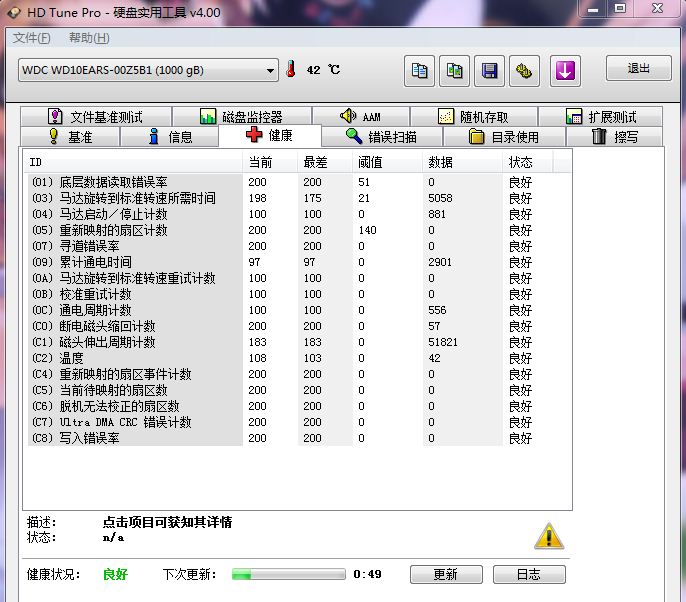Switch to the 擦写 tab
This screenshot has height=602, width=686.
point(614,137)
